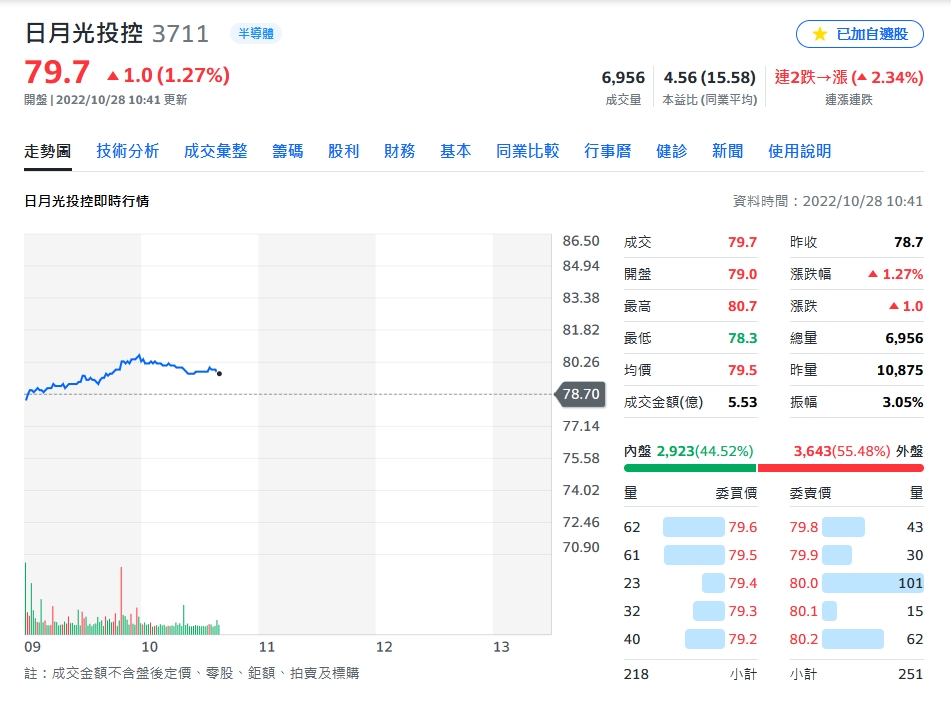Open the 成交彙整 tab
951x708 pixels.
tap(215, 151)
